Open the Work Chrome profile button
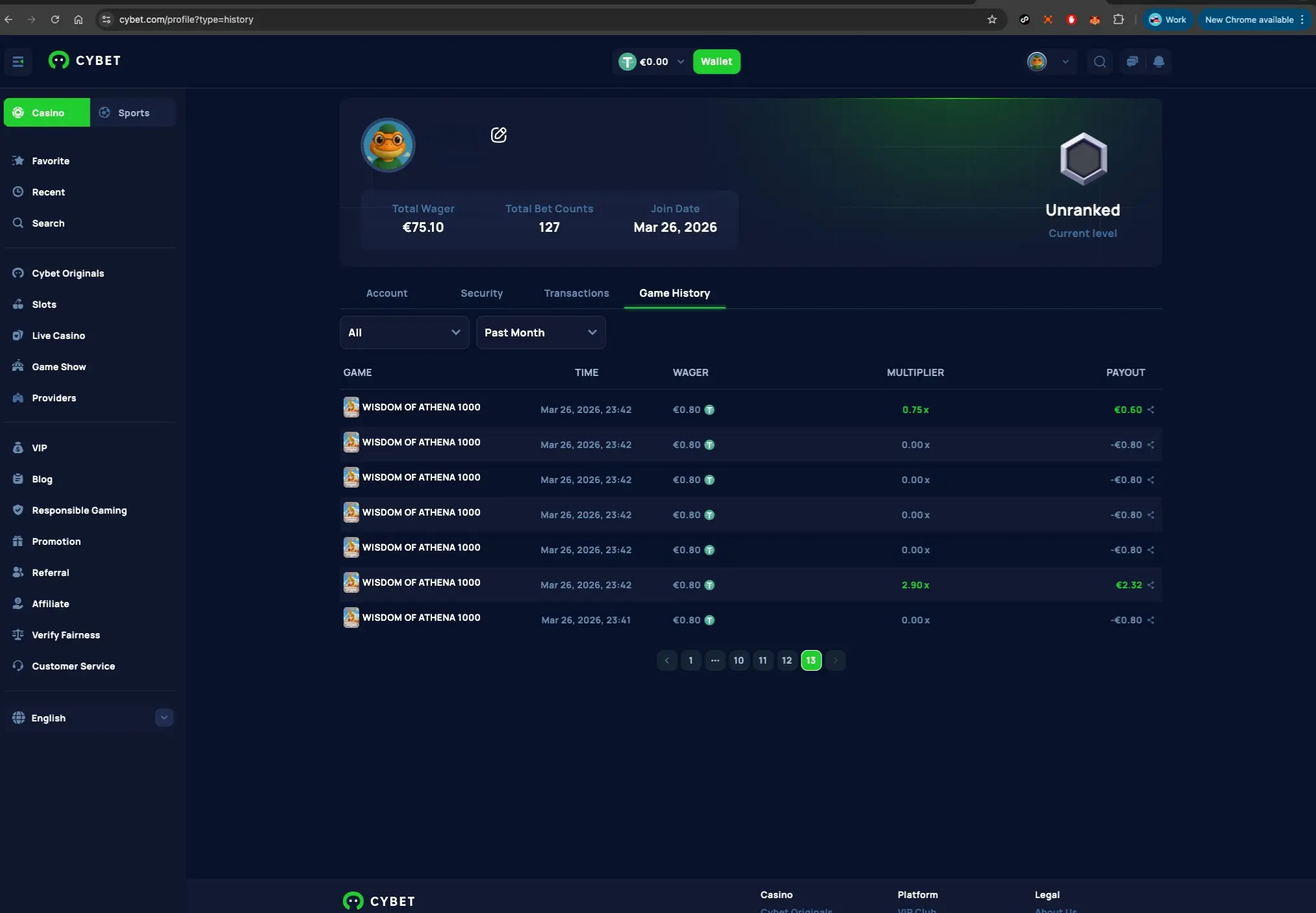The height and width of the screenshot is (913, 1316). click(1168, 19)
